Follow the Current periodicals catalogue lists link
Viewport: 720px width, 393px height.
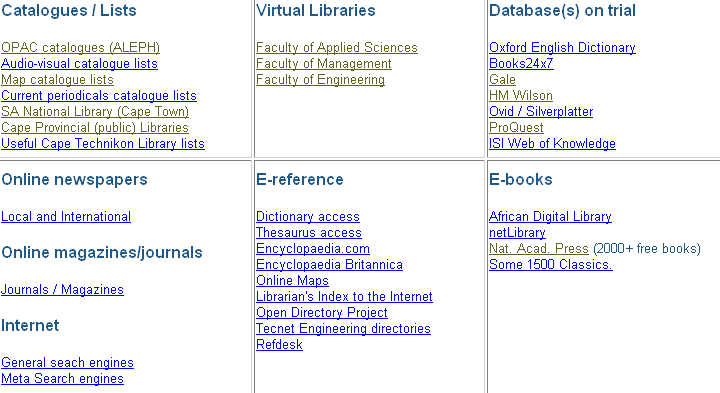coord(99,96)
